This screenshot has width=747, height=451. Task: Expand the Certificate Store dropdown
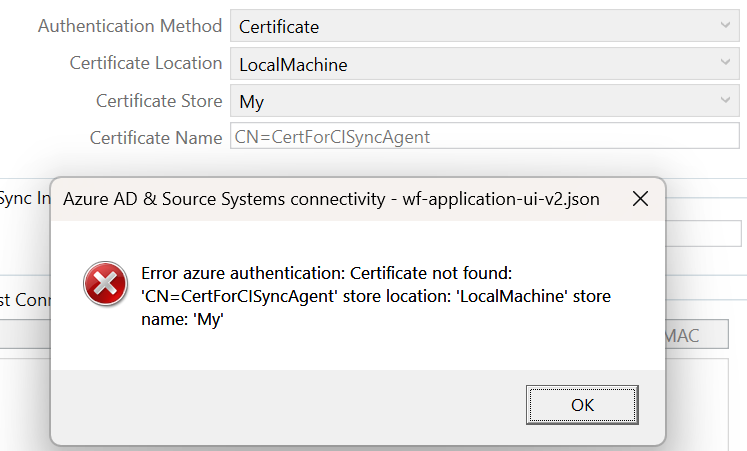[x=485, y=100]
